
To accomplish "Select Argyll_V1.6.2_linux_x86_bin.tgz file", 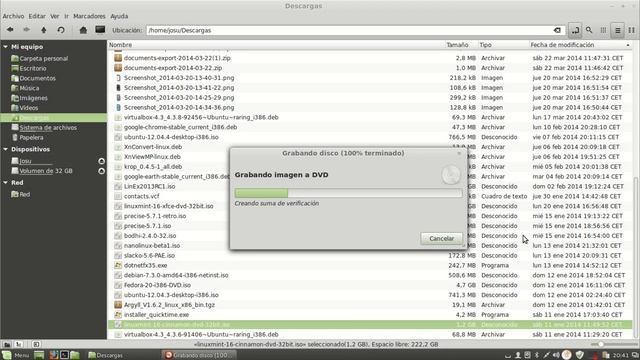I will tap(169, 305).
